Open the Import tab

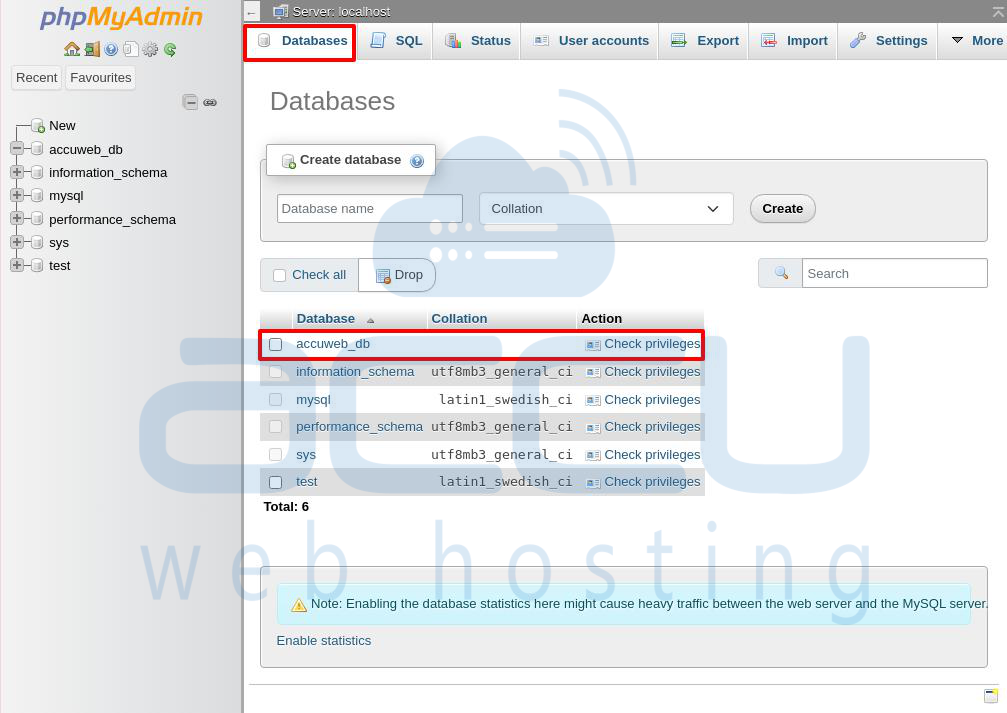click(794, 41)
